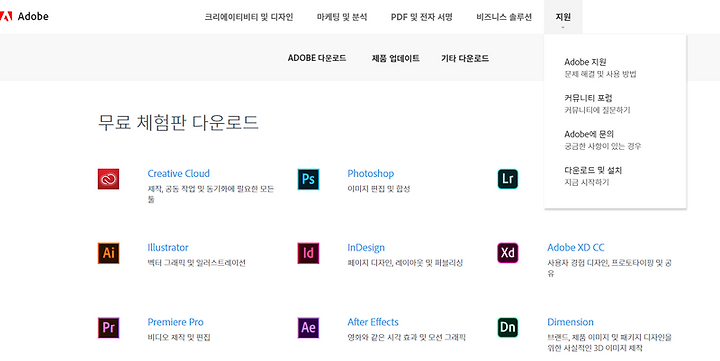Click the Illustrator Ai icon
Viewport: 720px width, 361px height.
pyautogui.click(x=108, y=253)
